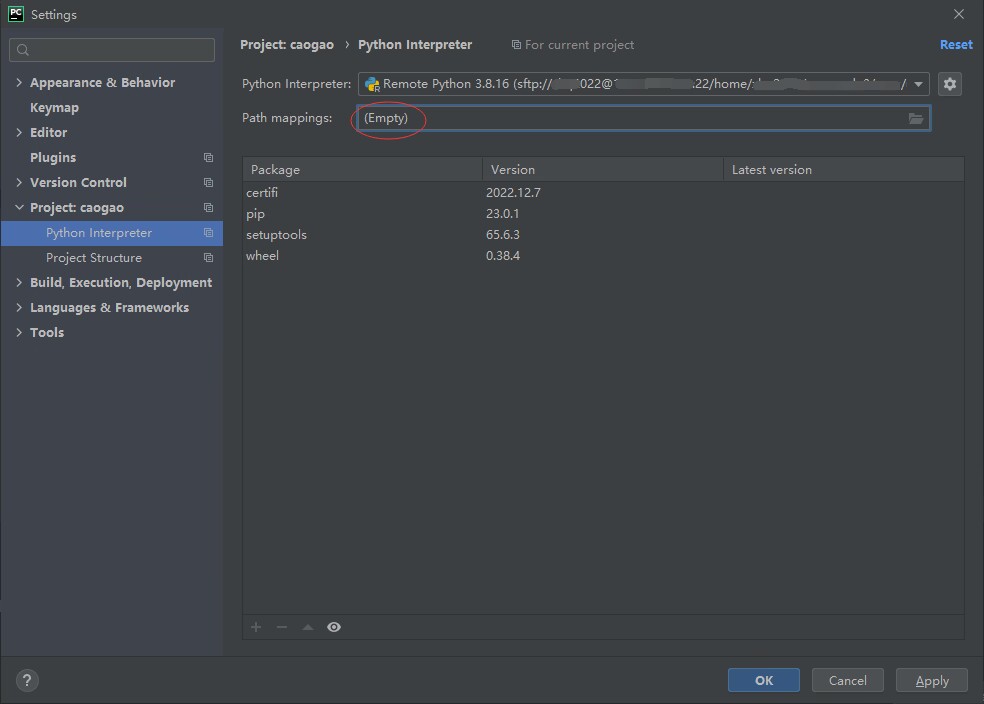Expand Languages & Frameworks chevron
Screen dimensions: 984x704
(19, 307)
